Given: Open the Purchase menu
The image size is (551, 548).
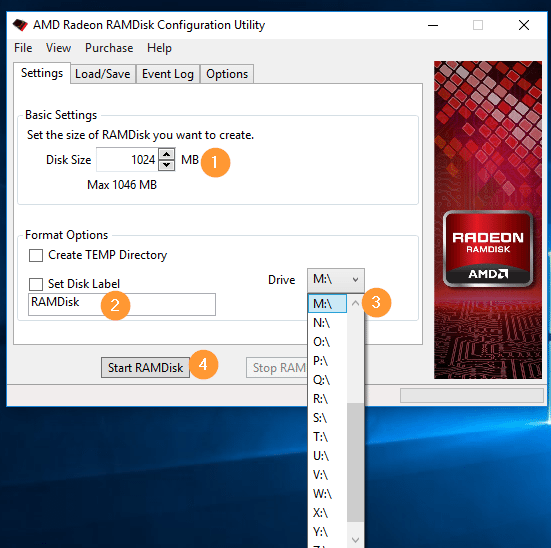Looking at the screenshot, I should [x=109, y=48].
